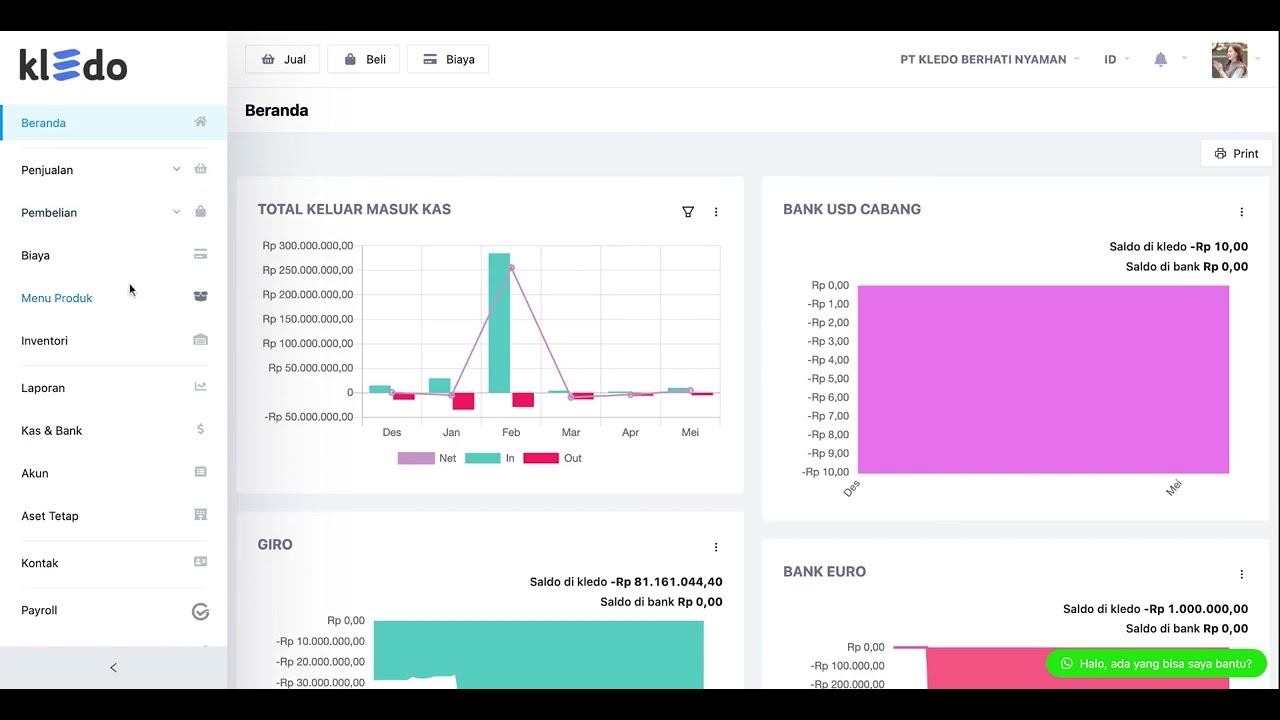The width and height of the screenshot is (1280, 720).
Task: Click the BANK USD CABANG title
Action: [852, 210]
